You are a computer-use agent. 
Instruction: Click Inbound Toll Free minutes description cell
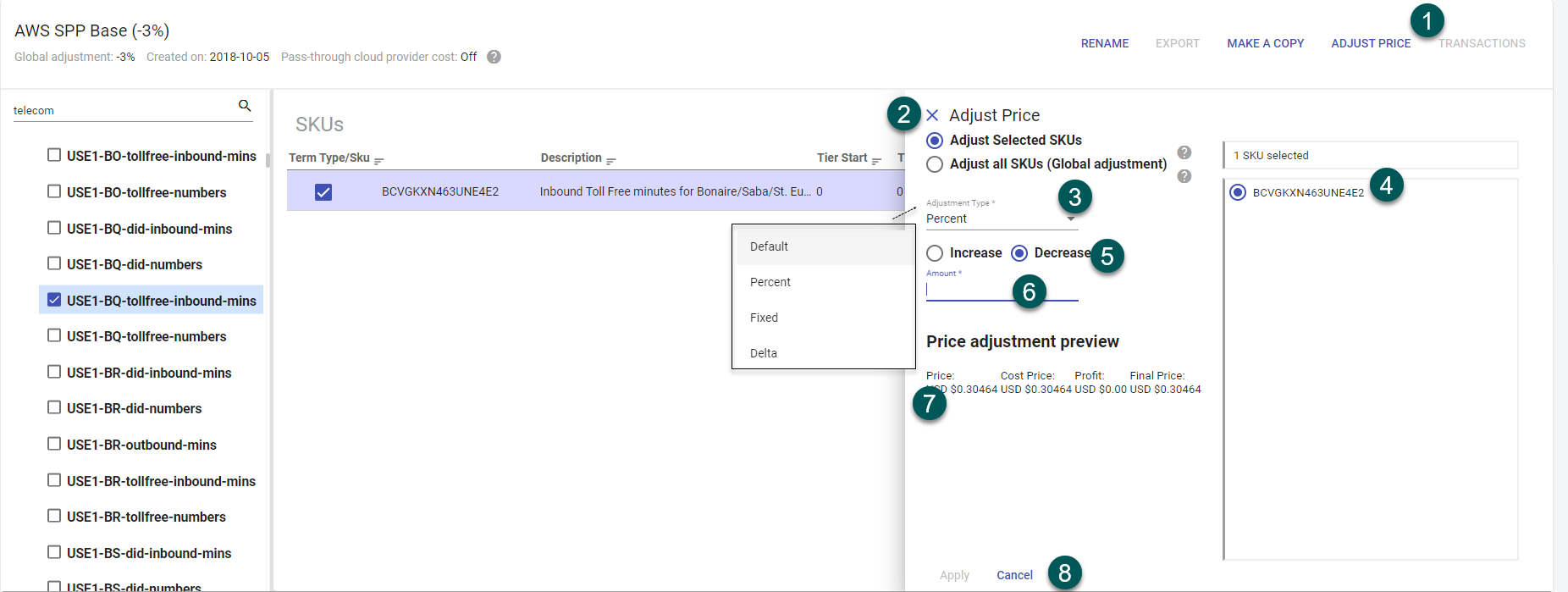click(x=675, y=191)
